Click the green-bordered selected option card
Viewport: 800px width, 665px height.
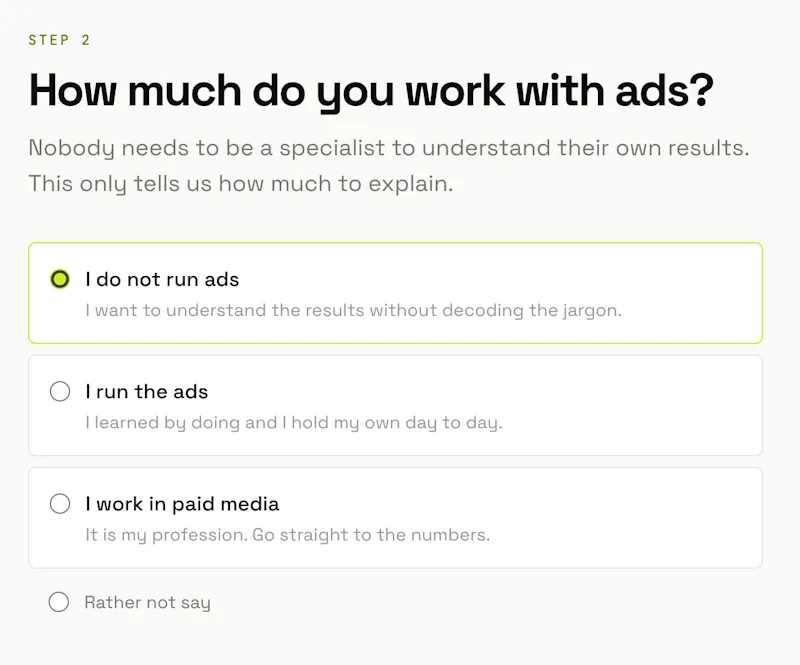[x=395, y=293]
